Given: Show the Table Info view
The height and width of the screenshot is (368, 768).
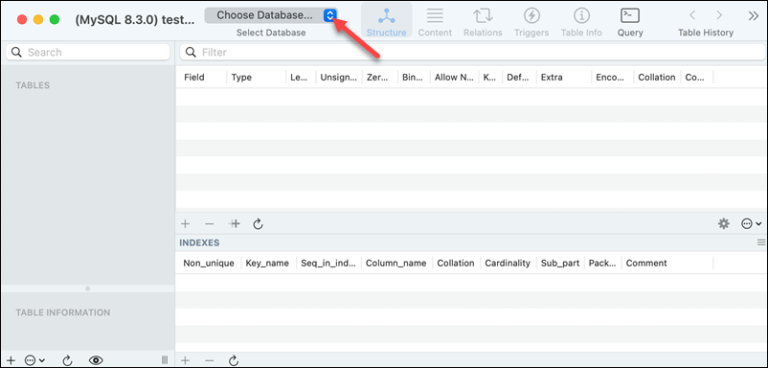Looking at the screenshot, I should 581,23.
